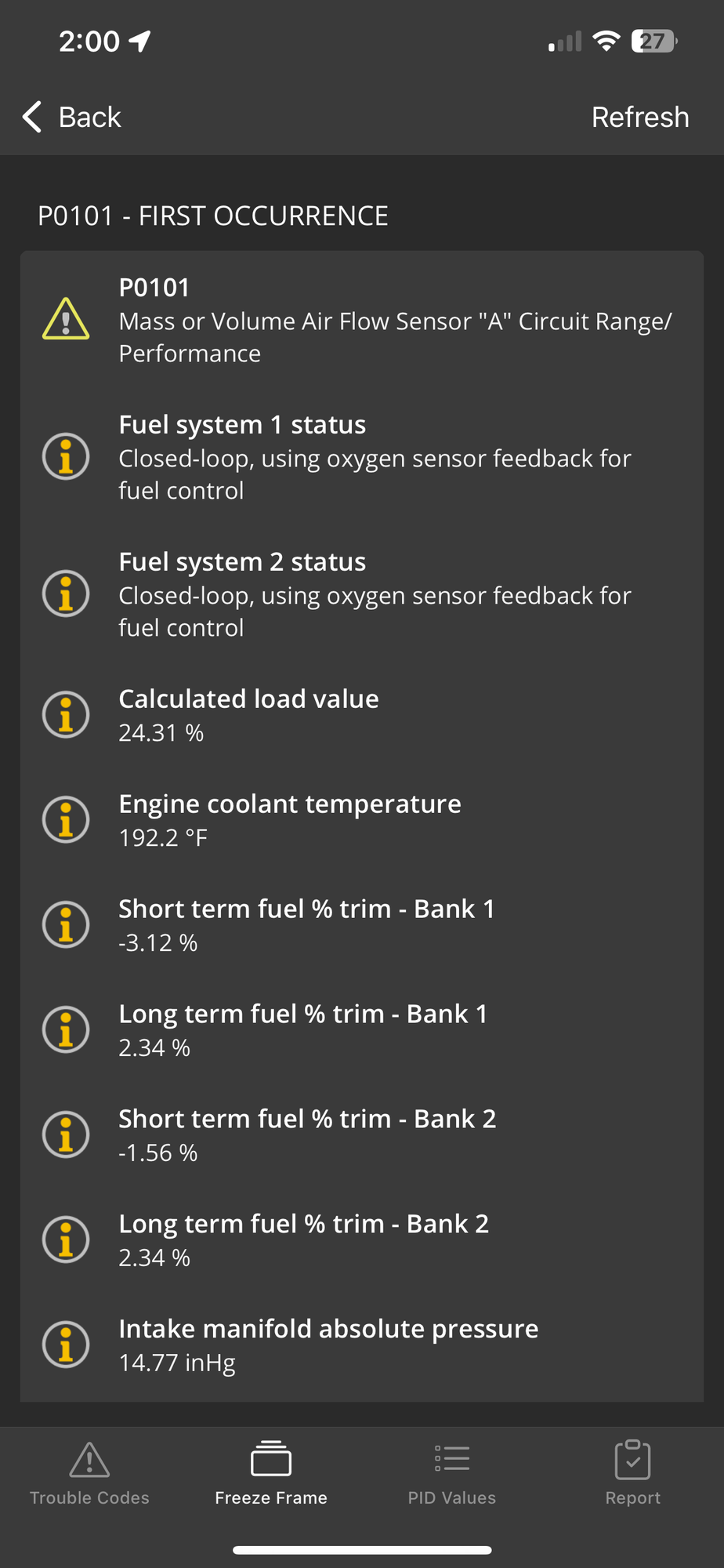Image resolution: width=724 pixels, height=1568 pixels.
Task: Switch to the Trouble Codes tab
Action: (x=89, y=1474)
